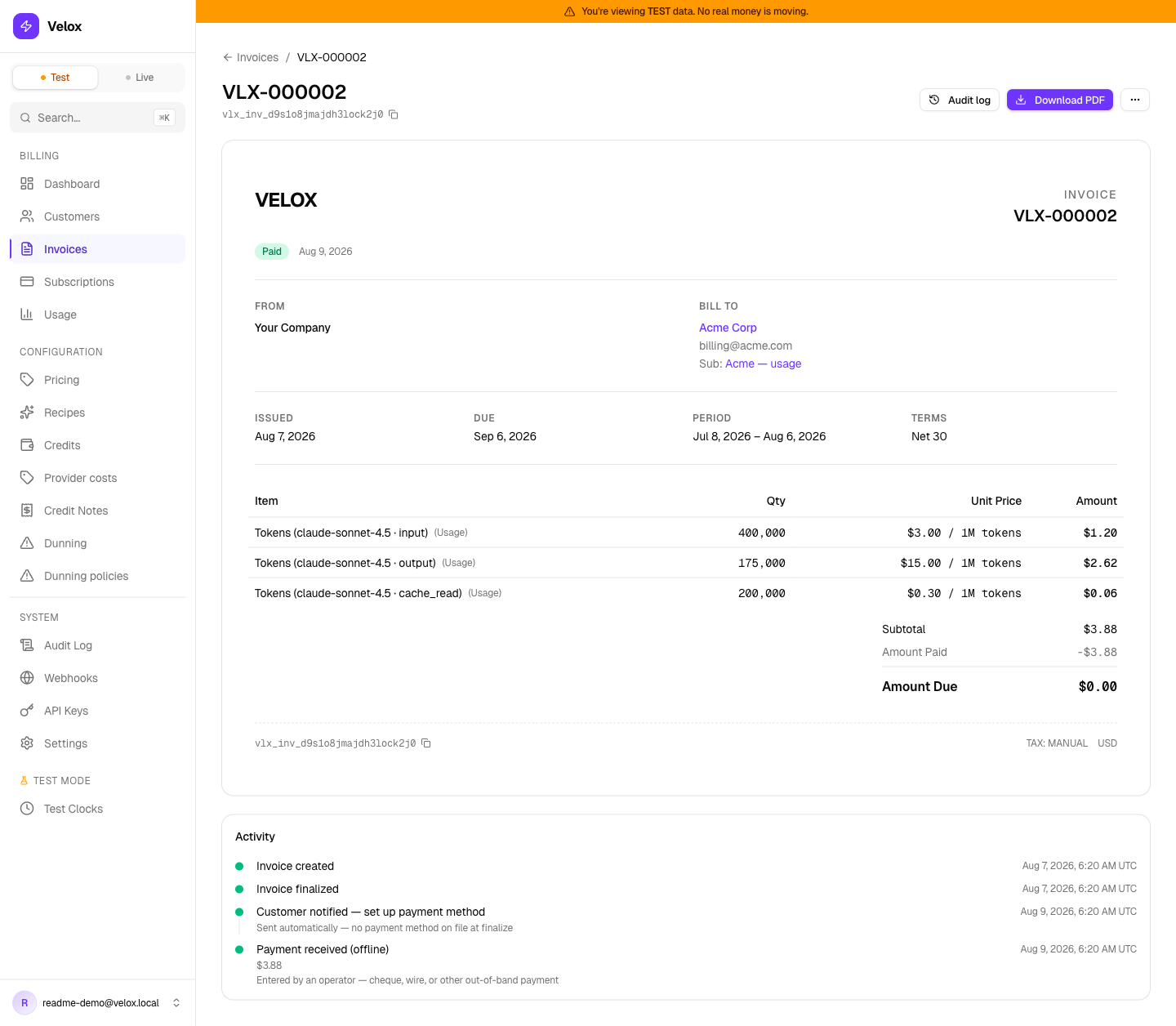The image size is (1176, 1026).
Task: Click the Invoice finalized activity entry
Action: point(686,889)
